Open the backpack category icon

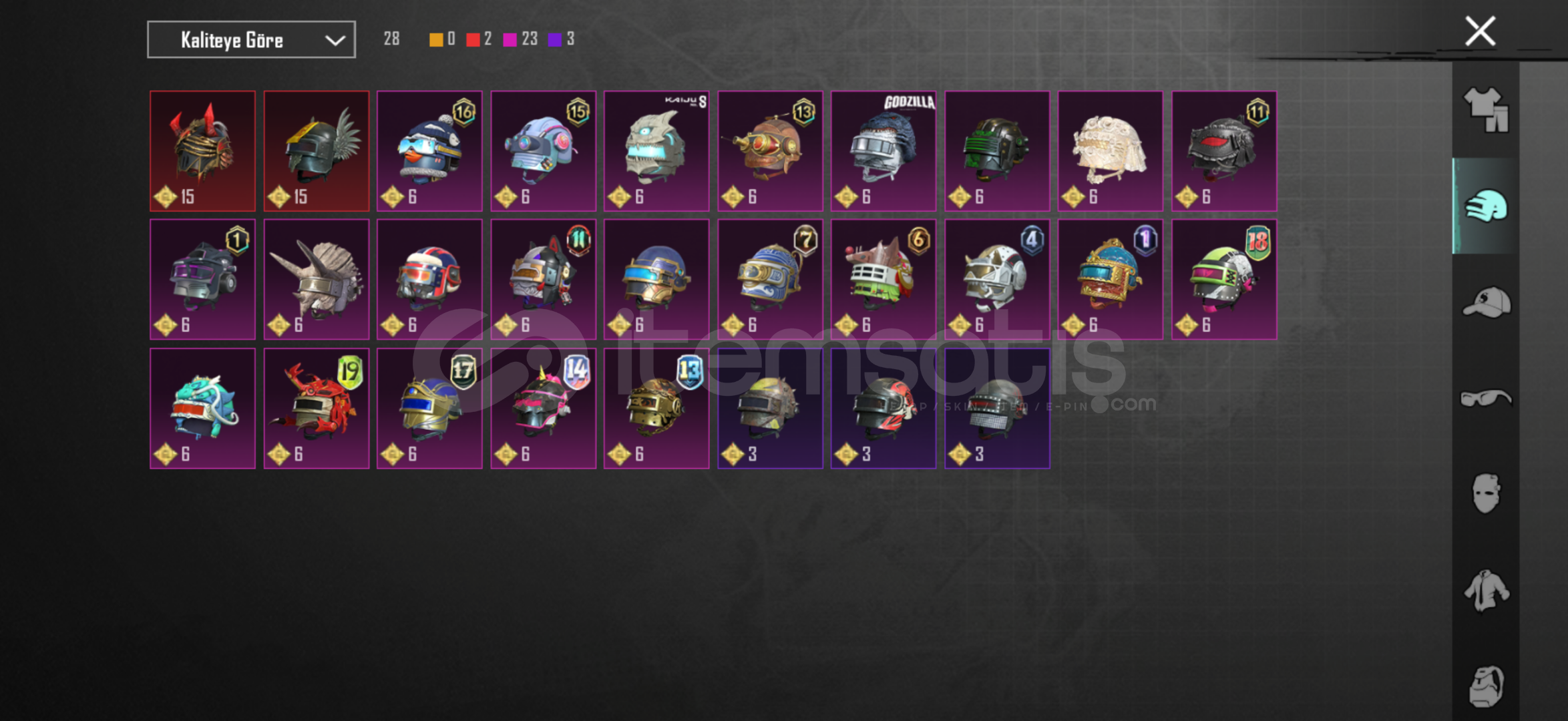point(1486,686)
